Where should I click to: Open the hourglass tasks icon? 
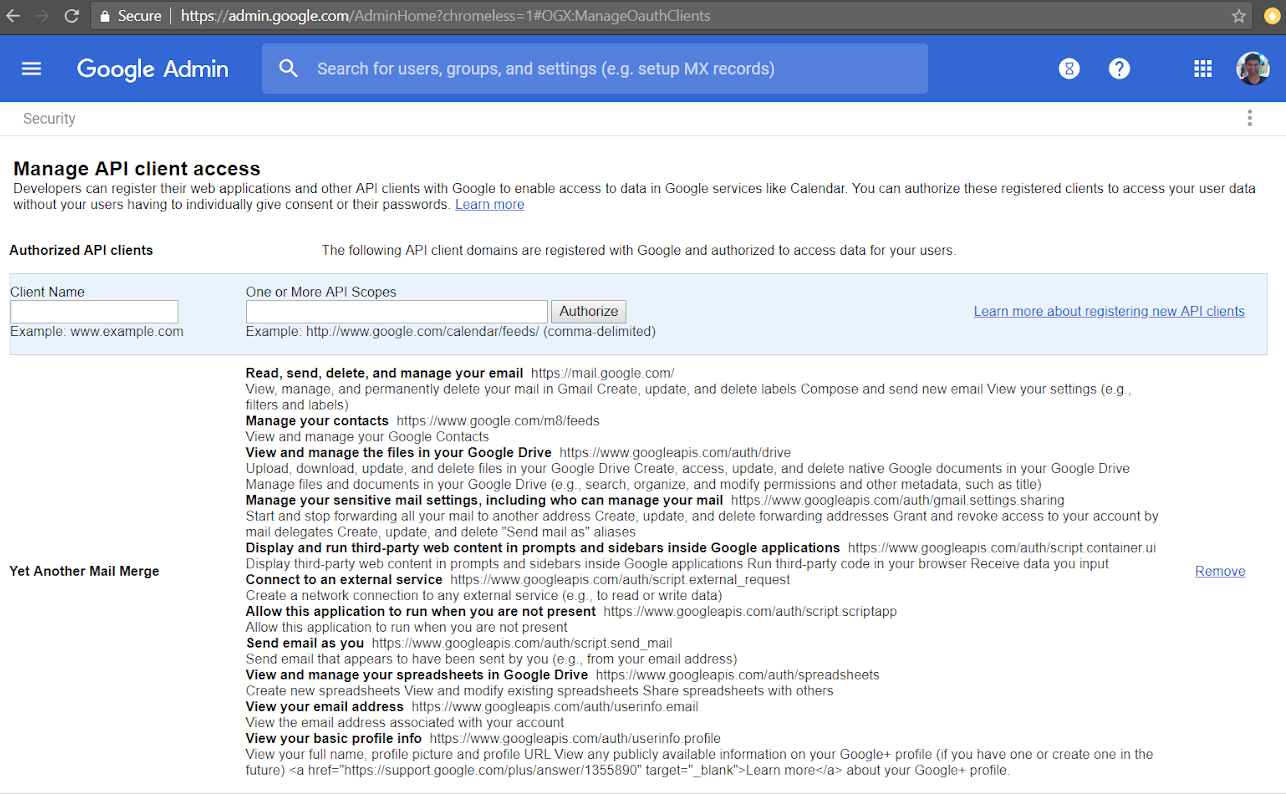coord(1069,69)
